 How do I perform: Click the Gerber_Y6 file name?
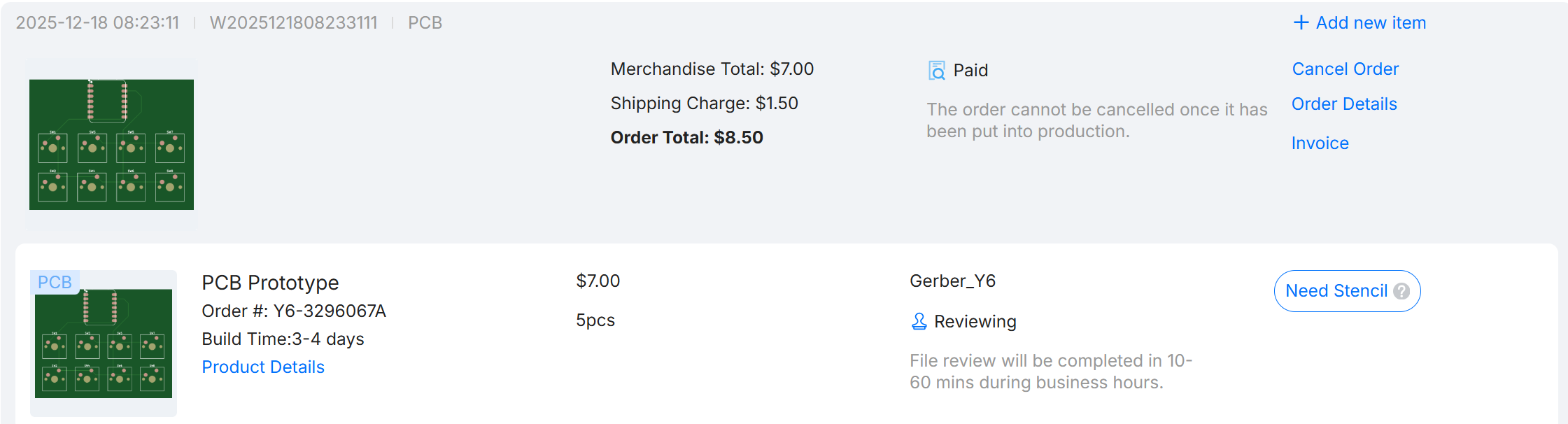[x=952, y=281]
